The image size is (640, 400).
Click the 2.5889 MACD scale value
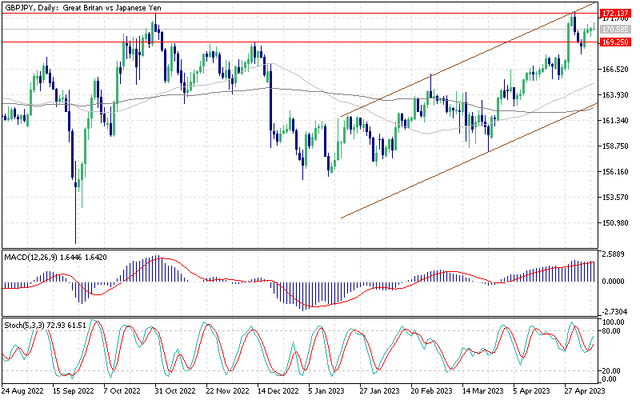613,256
